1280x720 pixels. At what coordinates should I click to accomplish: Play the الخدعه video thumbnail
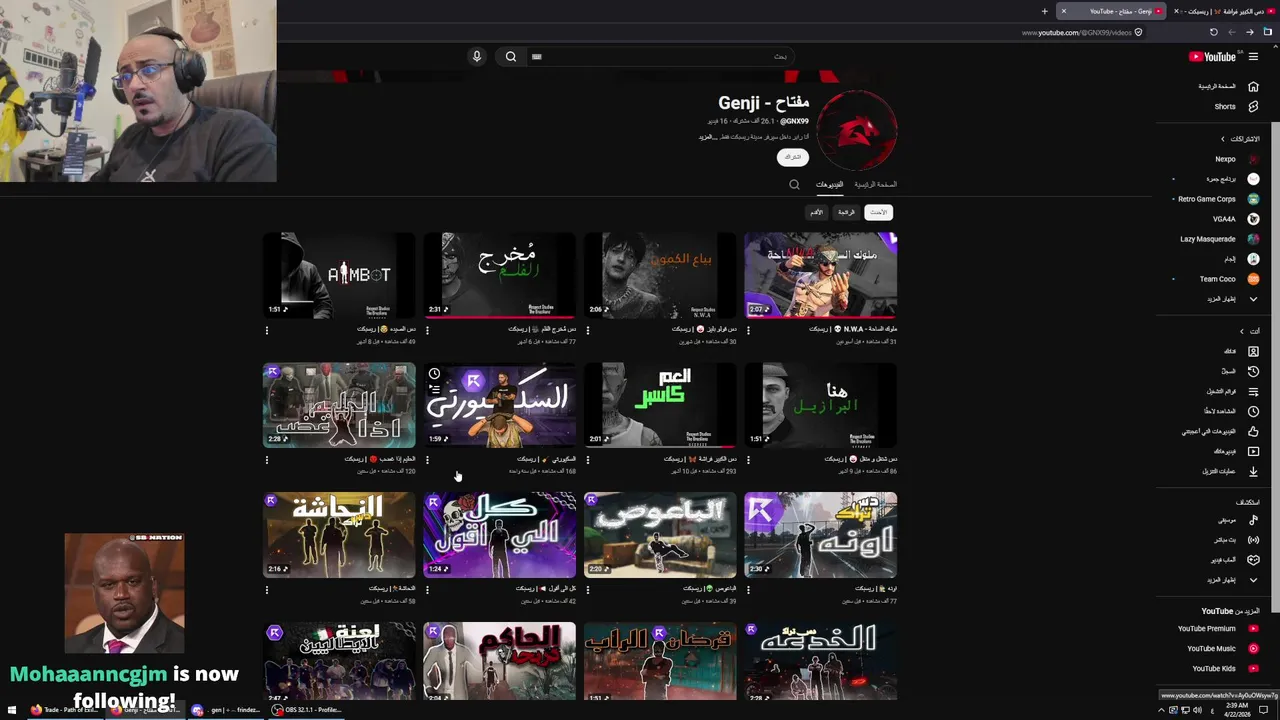(x=820, y=660)
